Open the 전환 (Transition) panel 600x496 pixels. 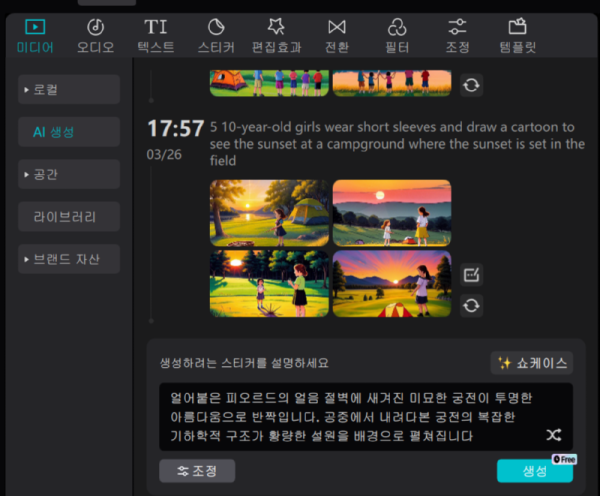point(337,35)
